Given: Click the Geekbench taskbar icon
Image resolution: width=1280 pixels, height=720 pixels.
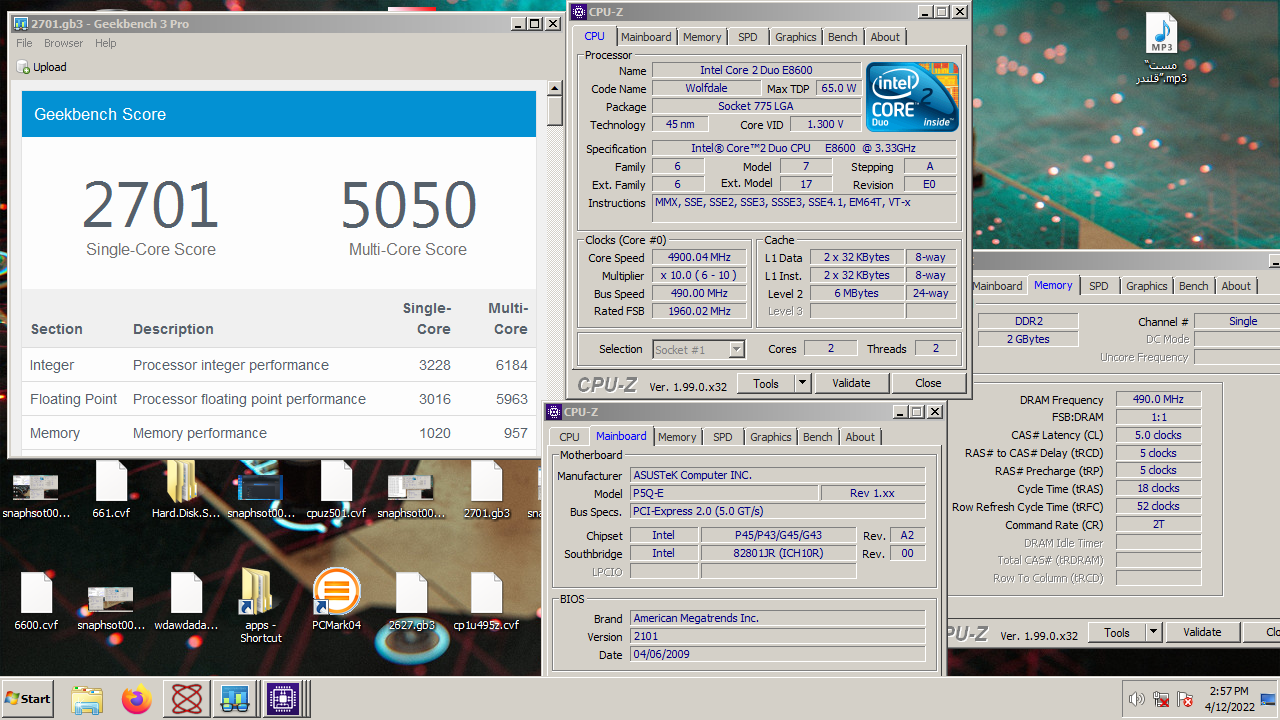Looking at the screenshot, I should 235,699.
